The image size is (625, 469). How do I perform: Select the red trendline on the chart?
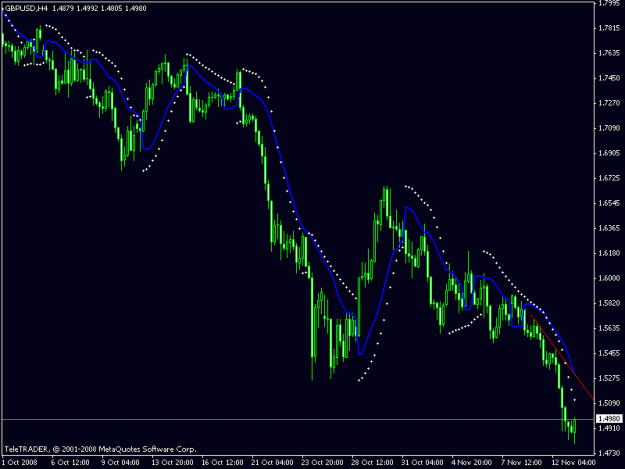[562, 358]
